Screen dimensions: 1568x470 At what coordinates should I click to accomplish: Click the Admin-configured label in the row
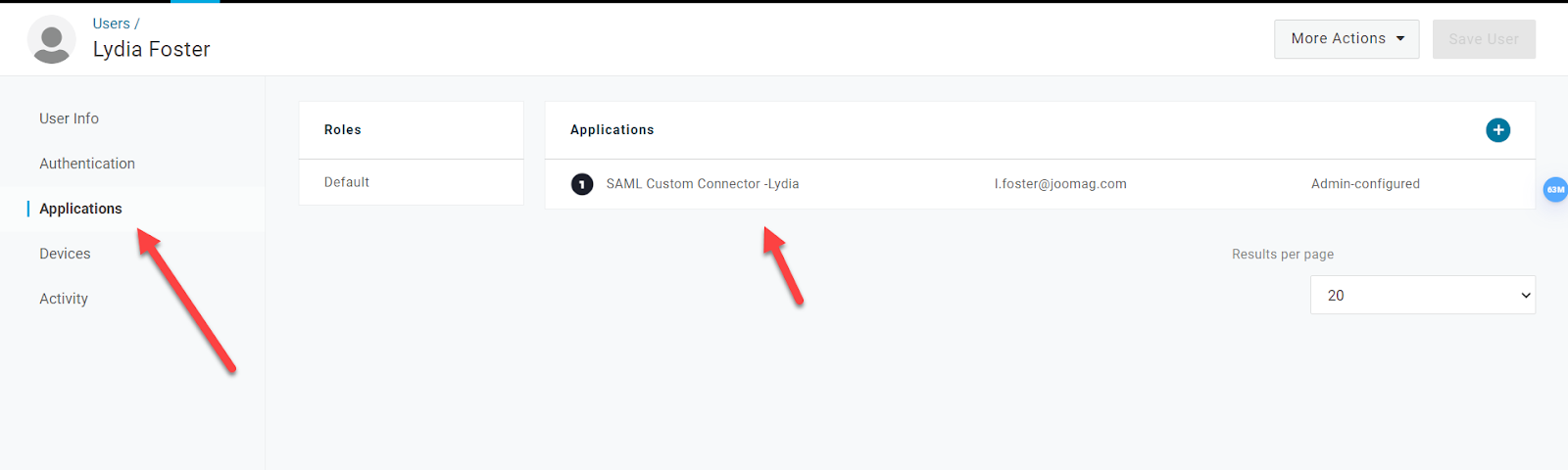(1365, 184)
